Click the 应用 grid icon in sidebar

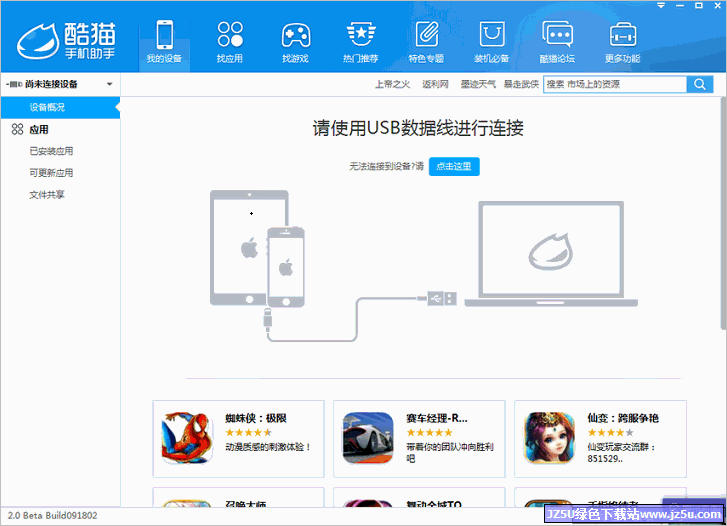tap(17, 129)
